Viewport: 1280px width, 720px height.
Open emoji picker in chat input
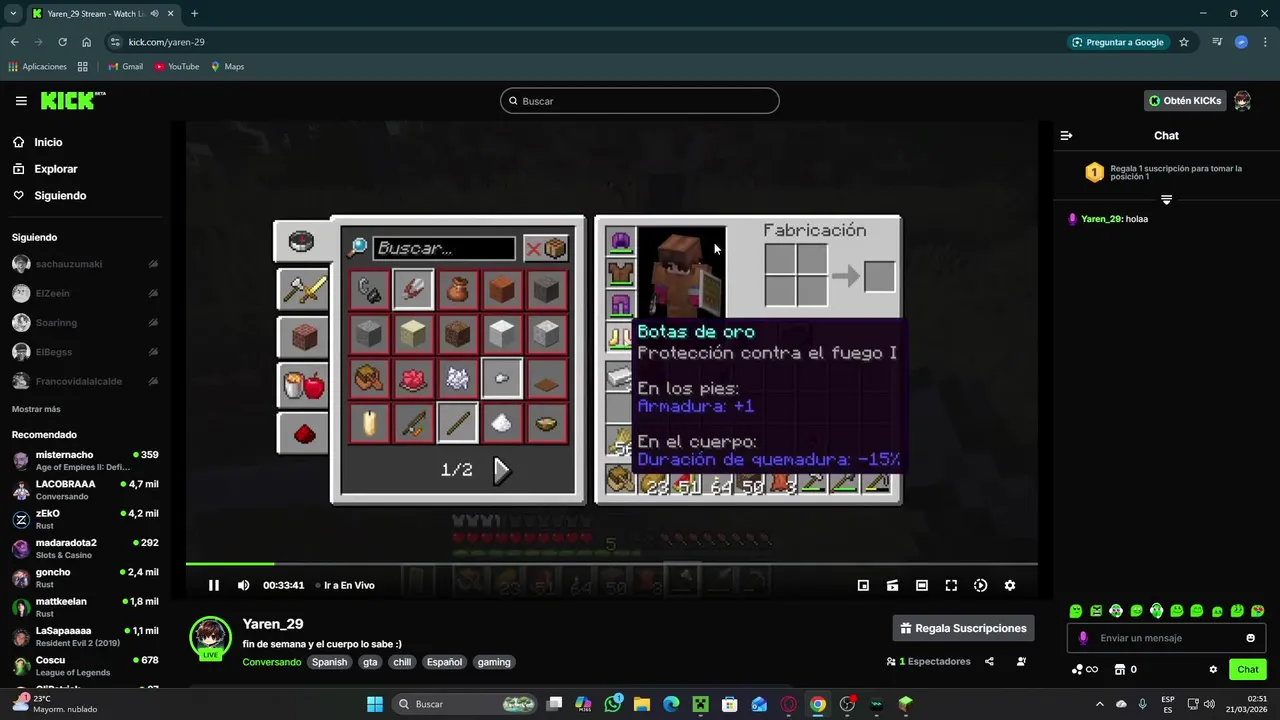pos(1250,638)
